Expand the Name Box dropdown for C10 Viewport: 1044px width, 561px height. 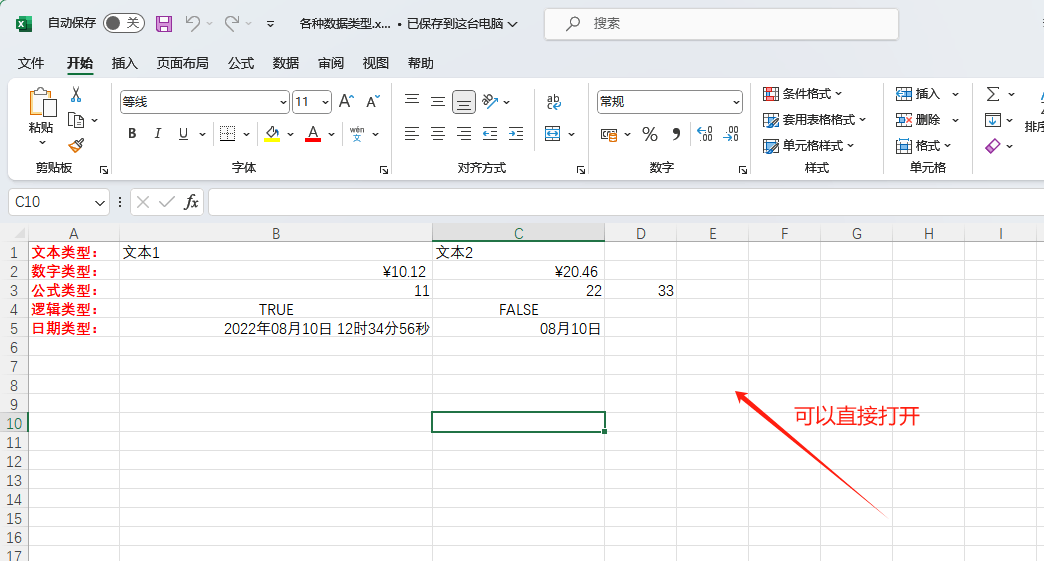pyautogui.click(x=99, y=202)
